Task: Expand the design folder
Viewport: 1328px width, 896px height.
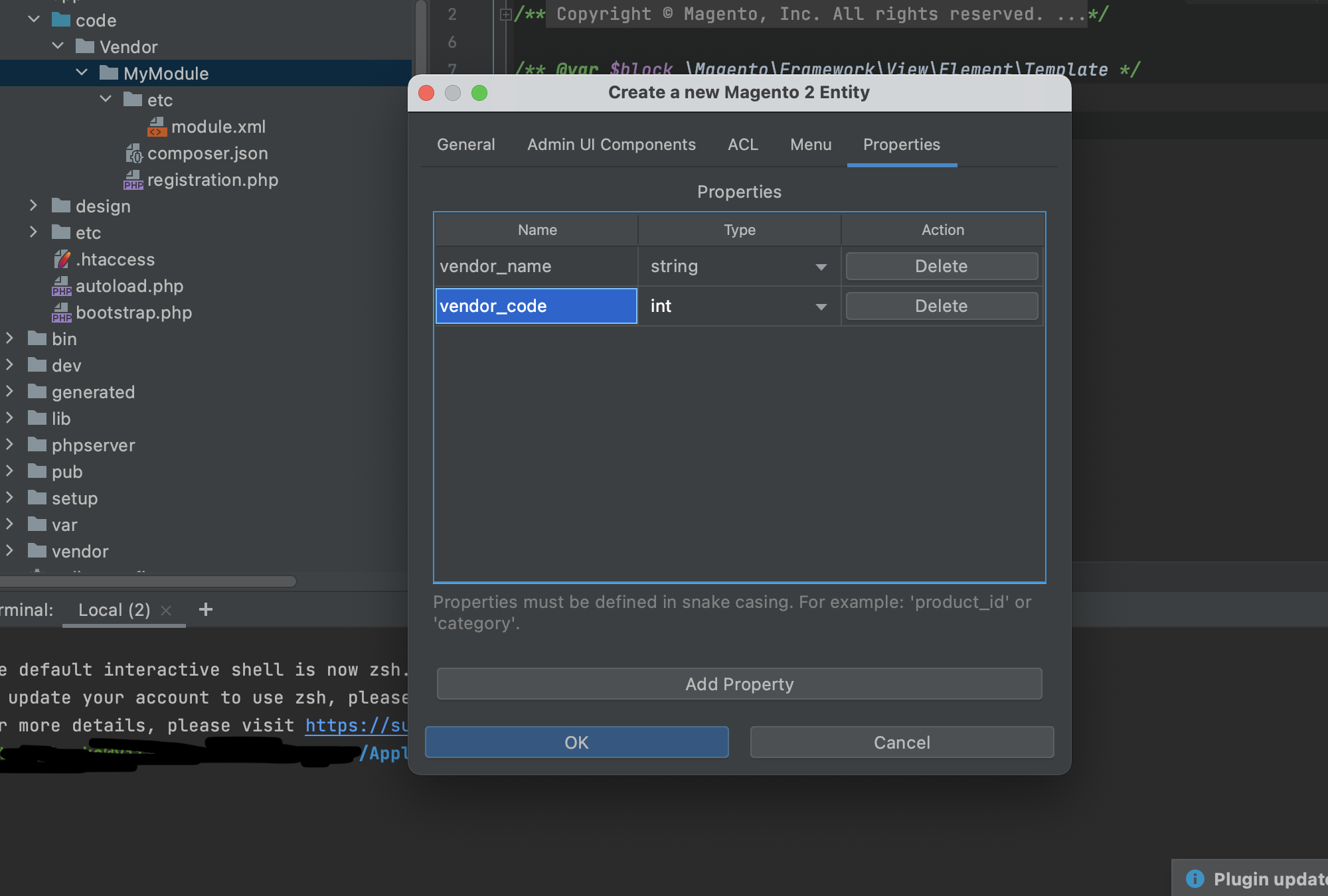Action: point(33,206)
